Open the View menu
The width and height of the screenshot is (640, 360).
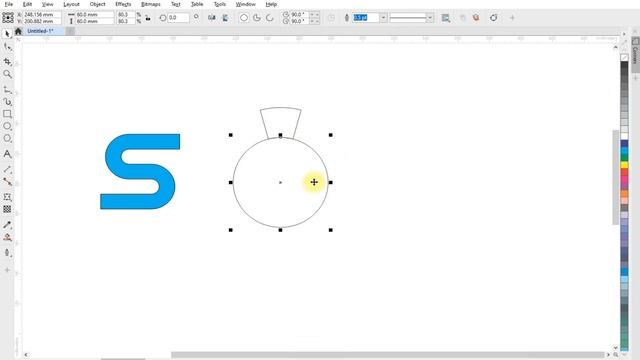pyautogui.click(x=47, y=4)
